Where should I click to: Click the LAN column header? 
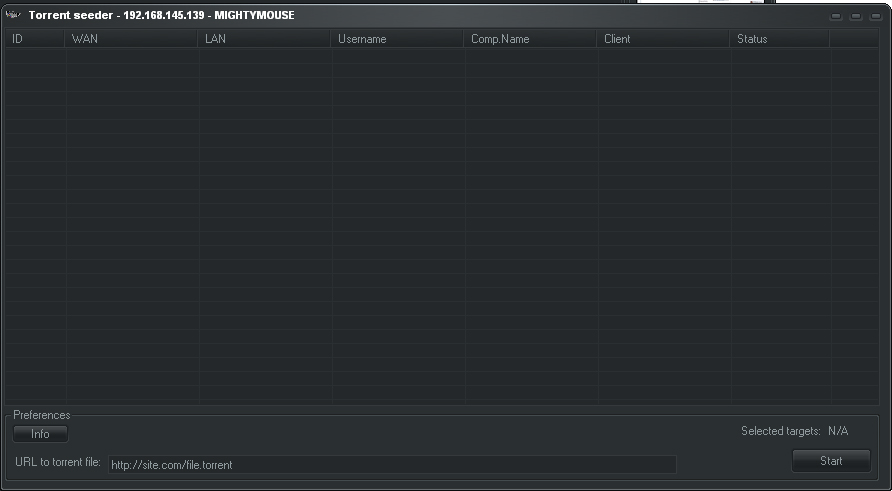(264, 39)
